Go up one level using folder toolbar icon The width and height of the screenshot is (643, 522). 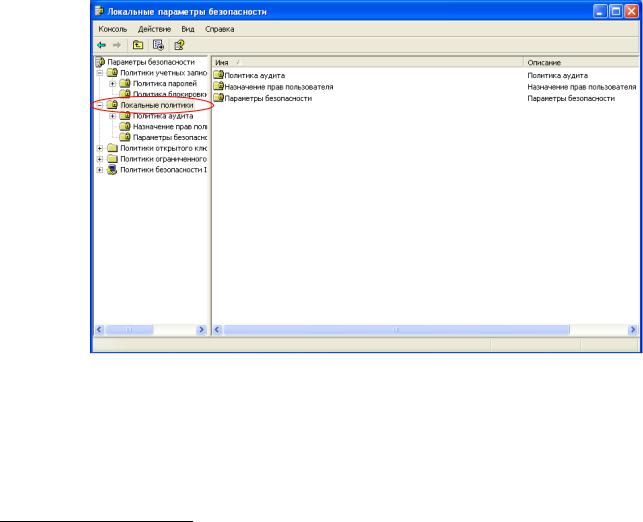[x=138, y=45]
